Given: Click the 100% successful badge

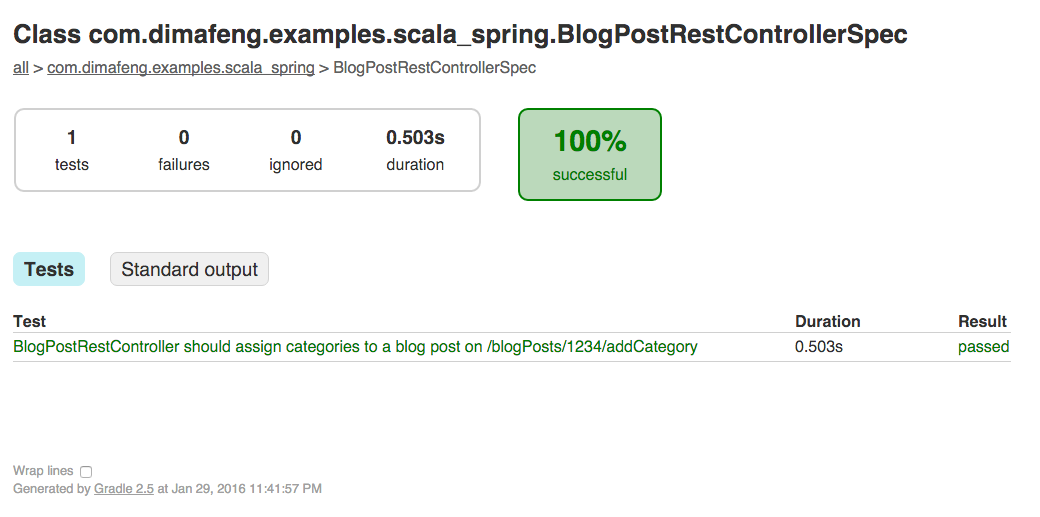Looking at the screenshot, I should click(x=590, y=155).
